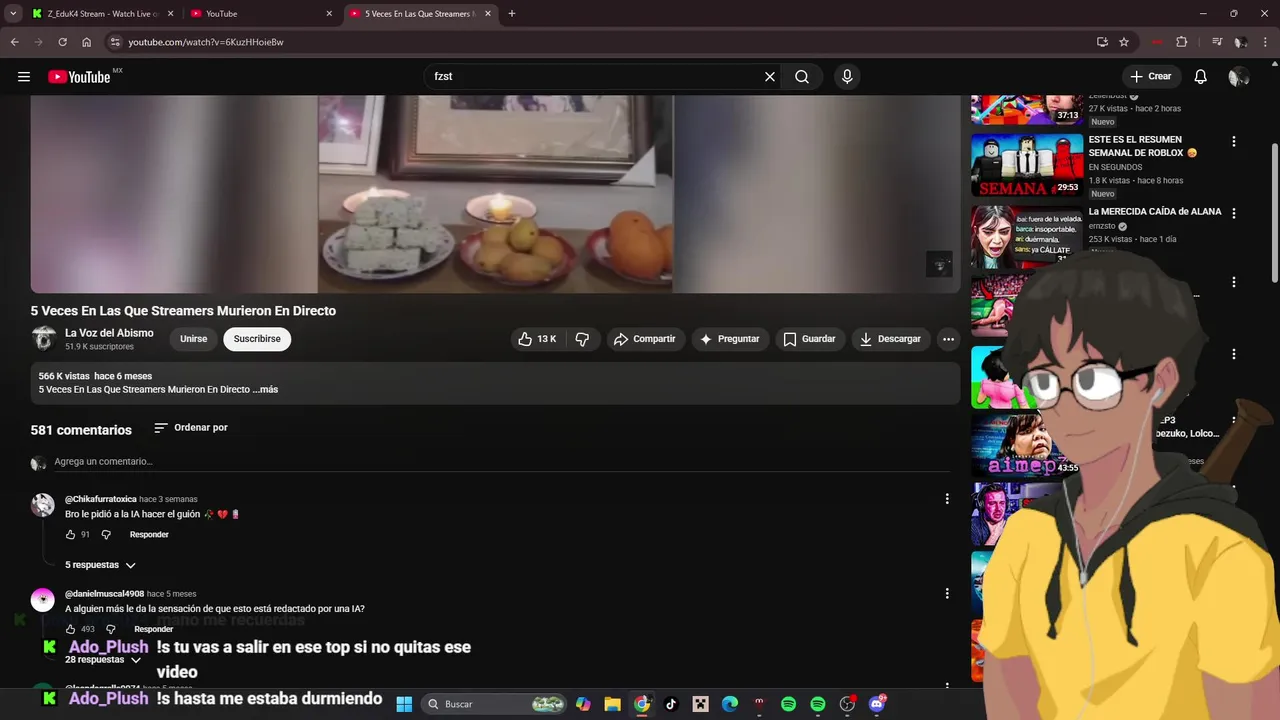This screenshot has height=720, width=1280.
Task: Open File Explorer from taskbar
Action: coord(612,704)
